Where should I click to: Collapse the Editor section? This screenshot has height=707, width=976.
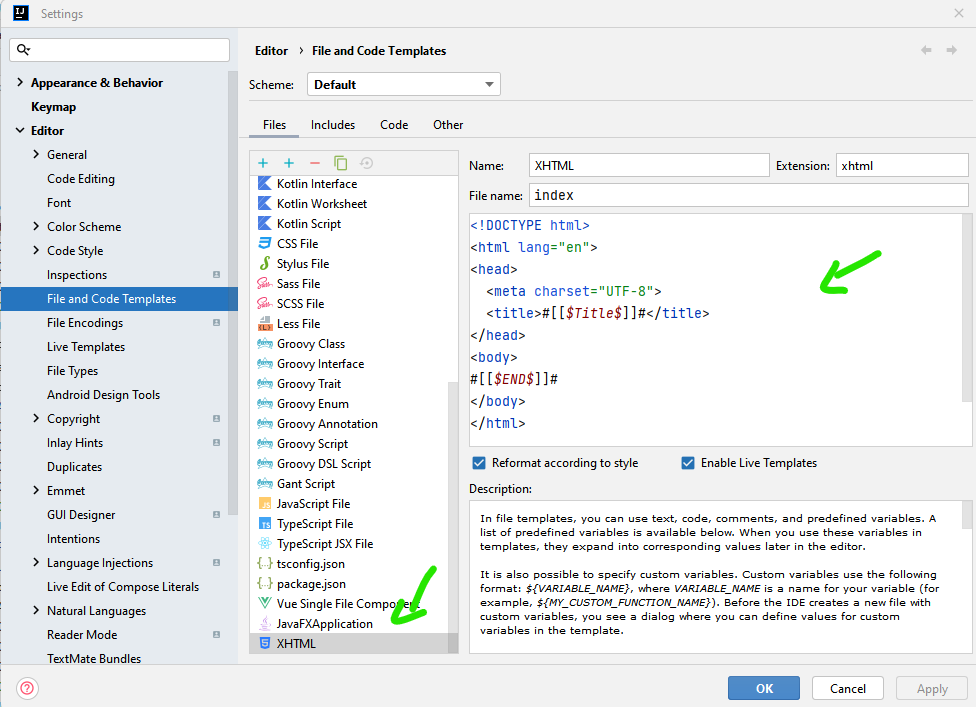click(x=20, y=131)
